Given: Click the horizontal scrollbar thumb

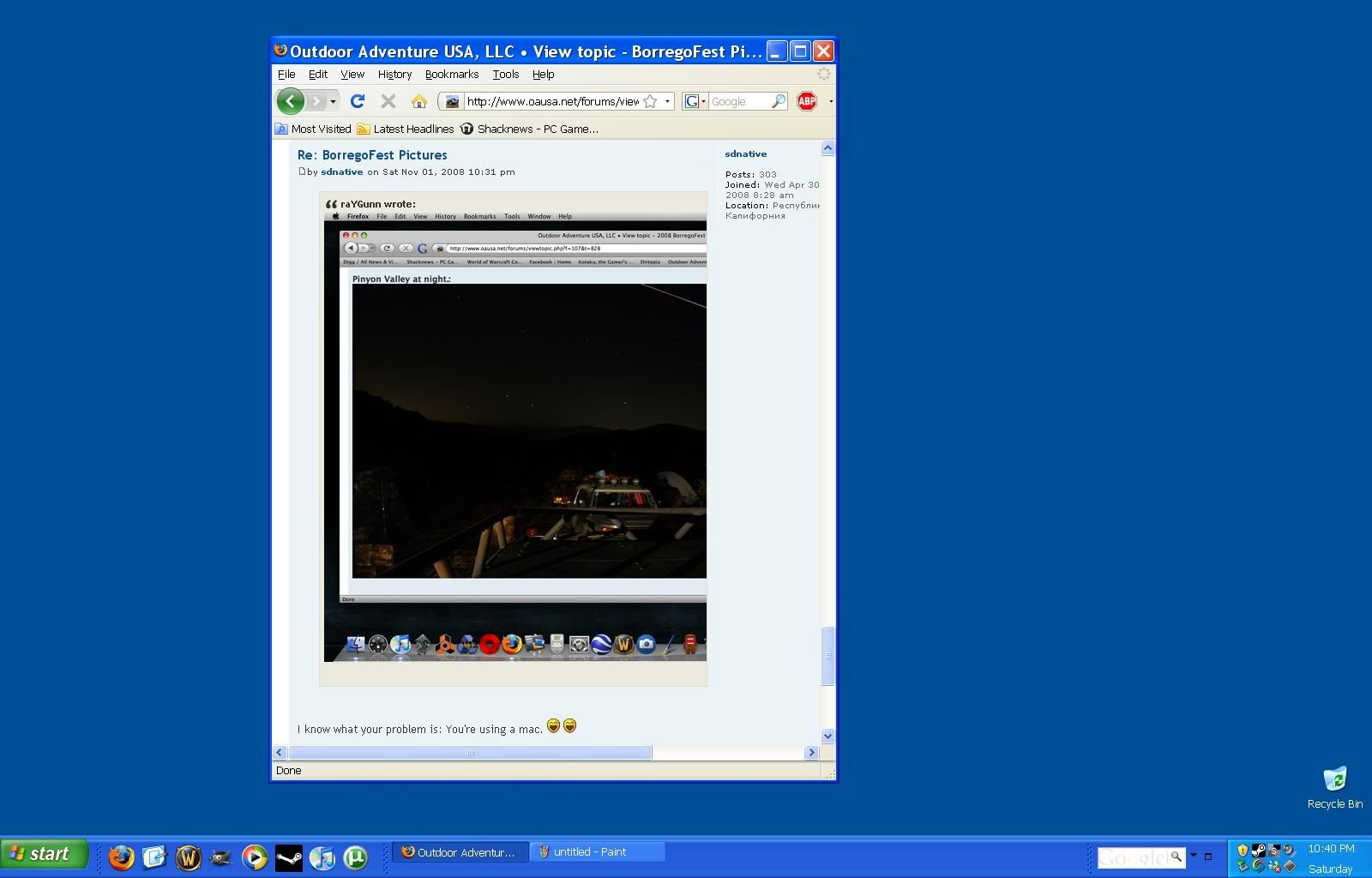Looking at the screenshot, I should click(x=470, y=753).
